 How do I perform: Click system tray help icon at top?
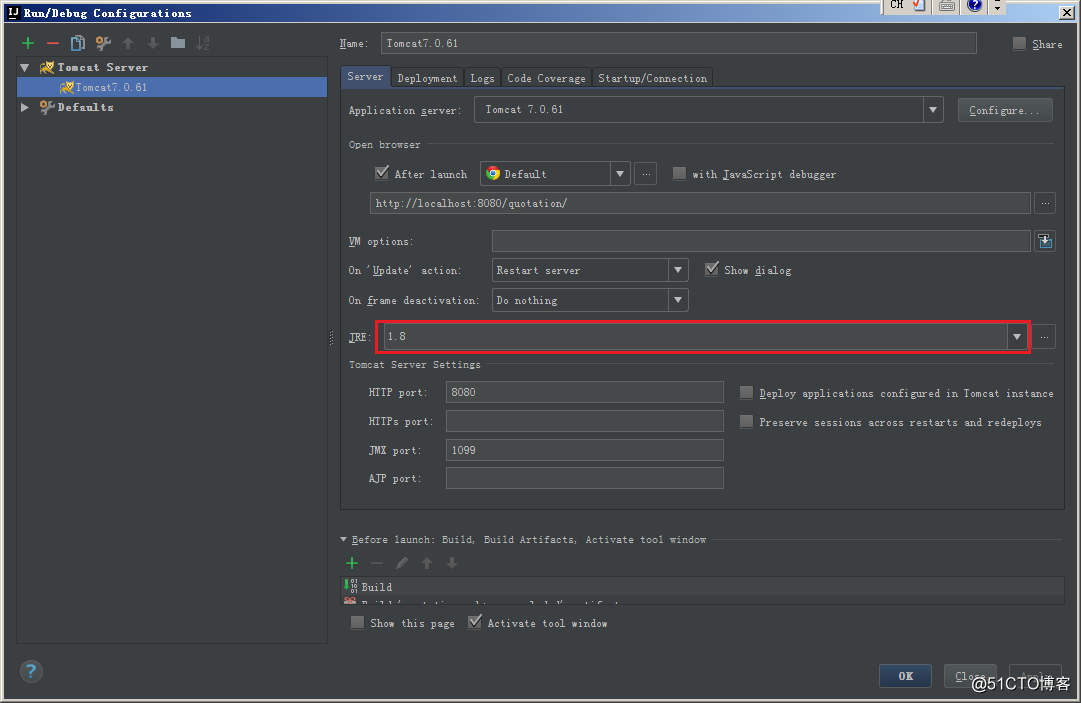point(974,6)
